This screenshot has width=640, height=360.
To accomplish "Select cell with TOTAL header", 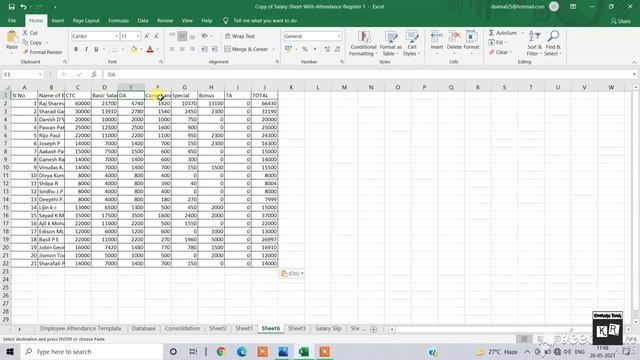I will click(264, 96).
